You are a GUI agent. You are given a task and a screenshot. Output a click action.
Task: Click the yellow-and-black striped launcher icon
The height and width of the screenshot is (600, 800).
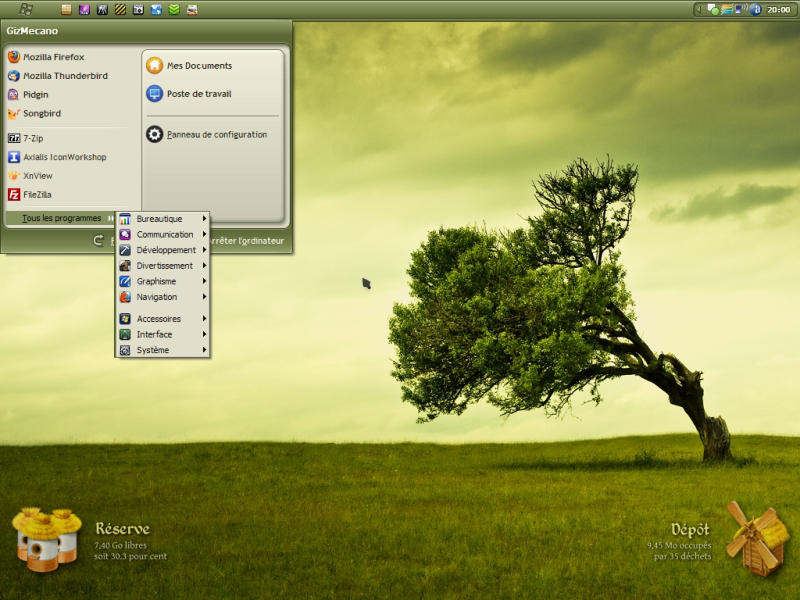pos(120,9)
